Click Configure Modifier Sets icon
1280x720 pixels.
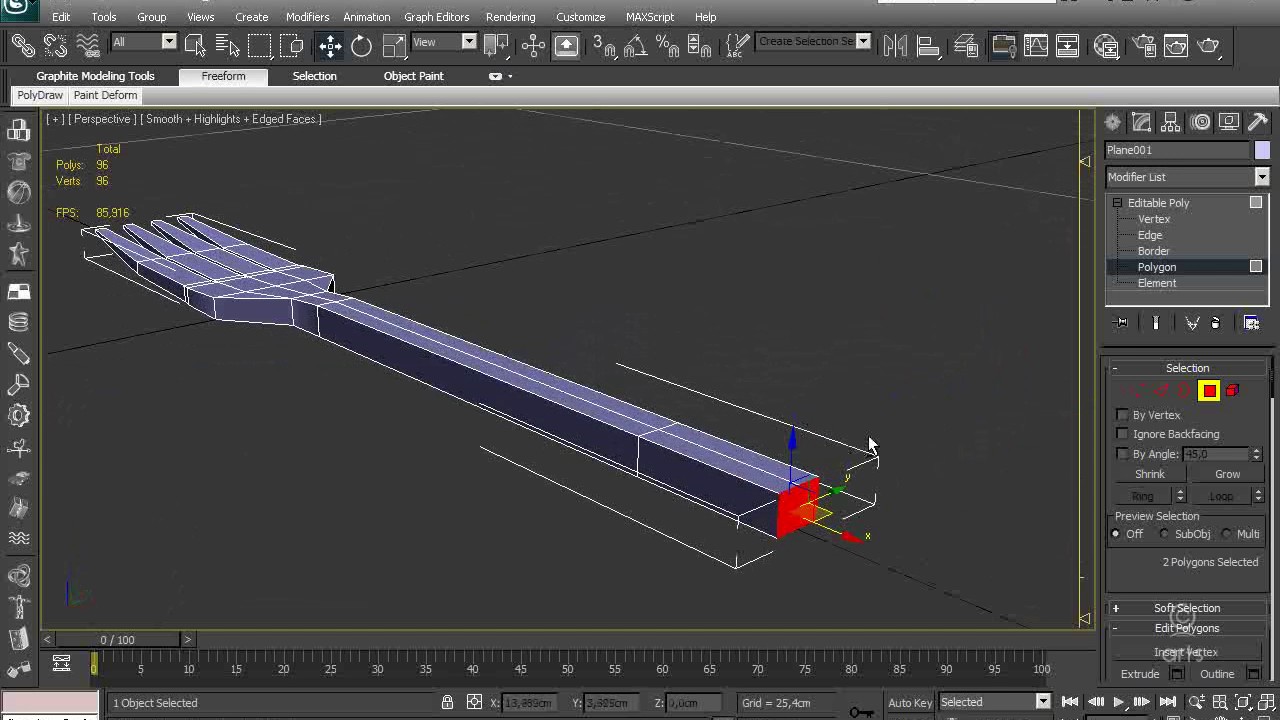[x=1251, y=323]
